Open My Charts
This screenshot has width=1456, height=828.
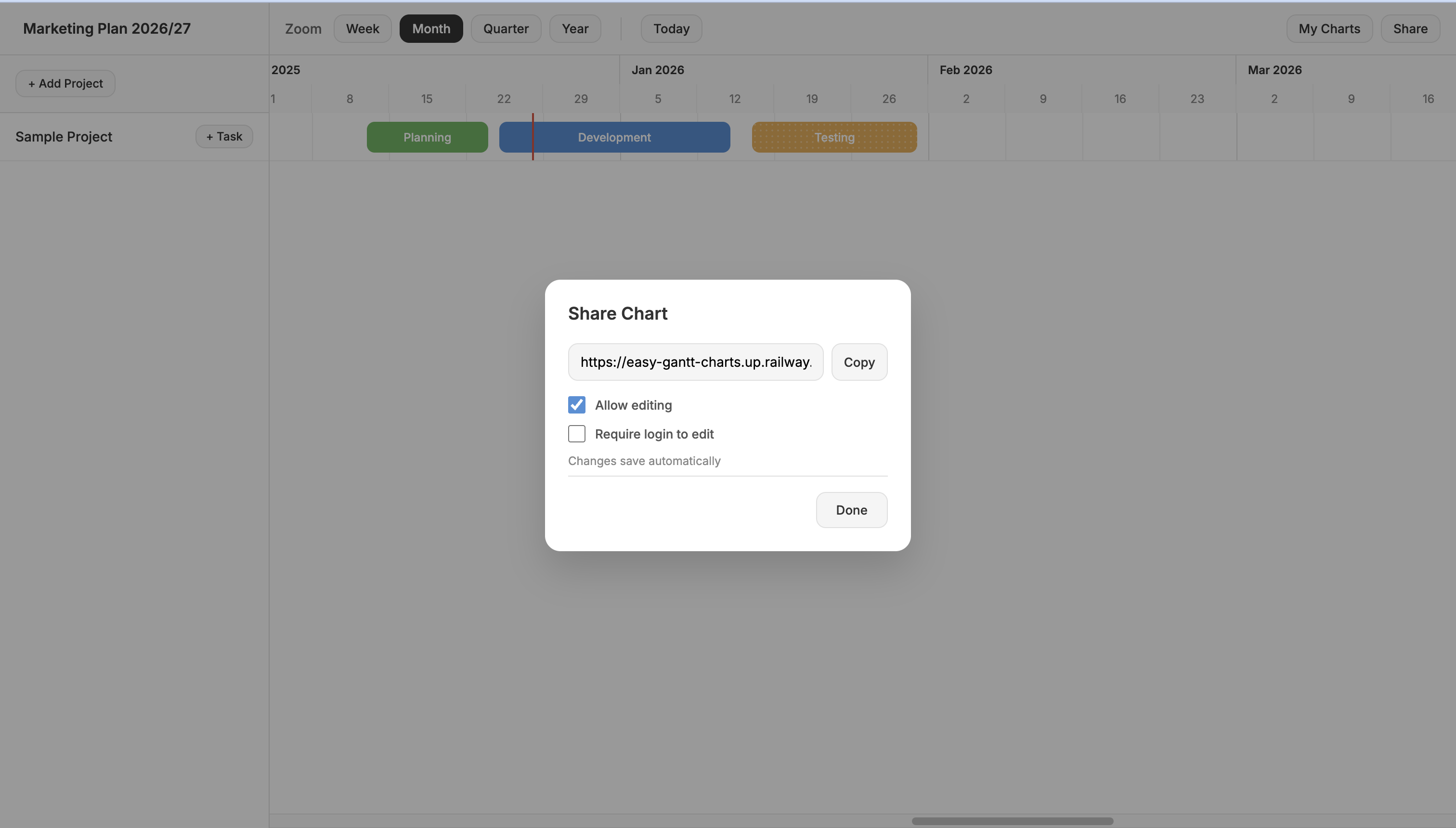[x=1328, y=29]
